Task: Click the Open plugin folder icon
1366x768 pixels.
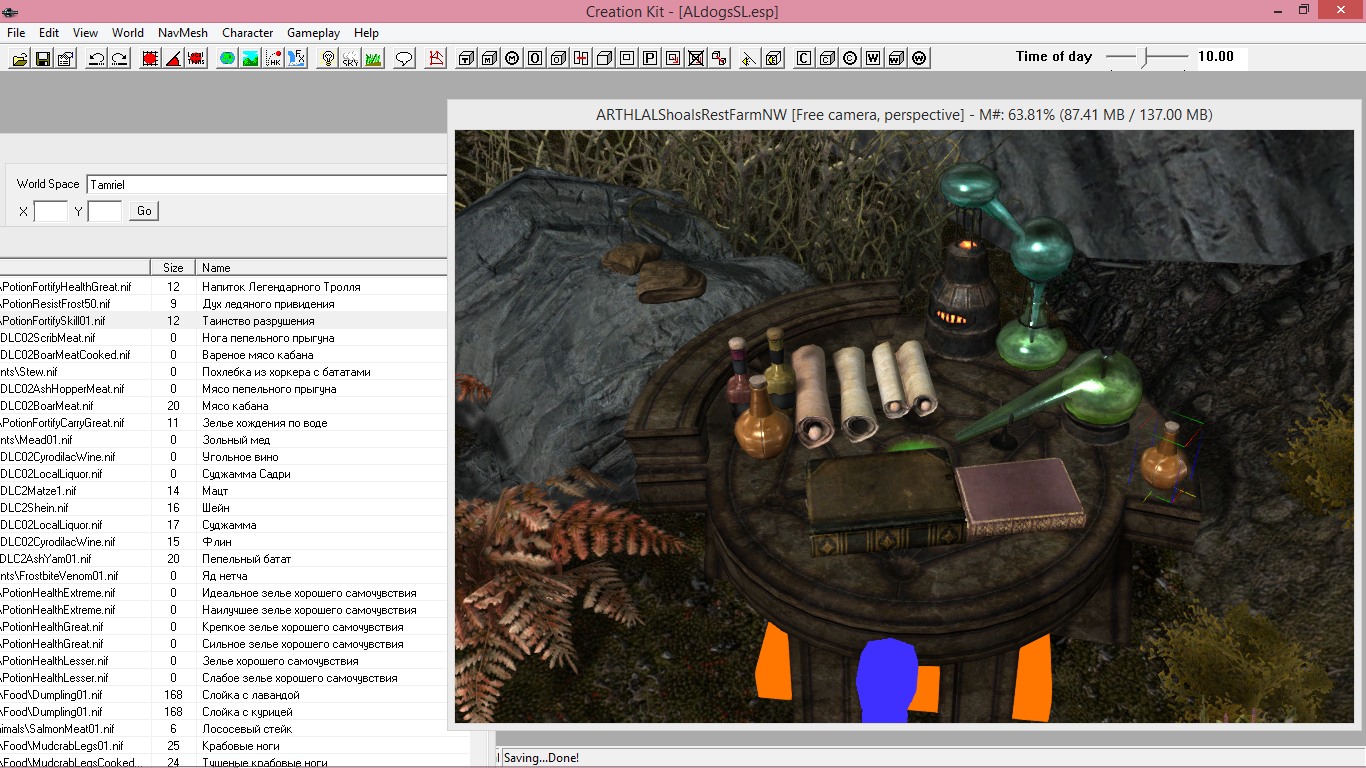Action: click(19, 59)
